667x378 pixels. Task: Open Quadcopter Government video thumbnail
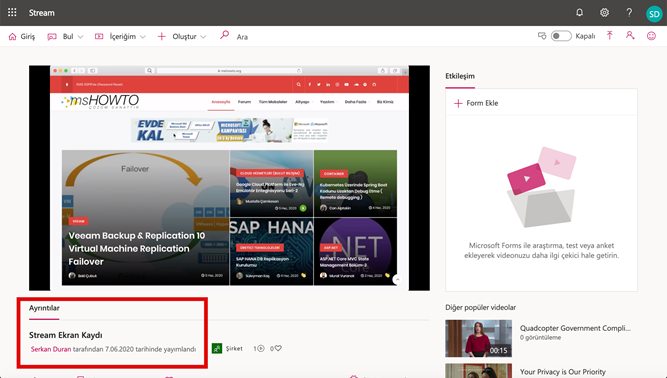point(479,338)
